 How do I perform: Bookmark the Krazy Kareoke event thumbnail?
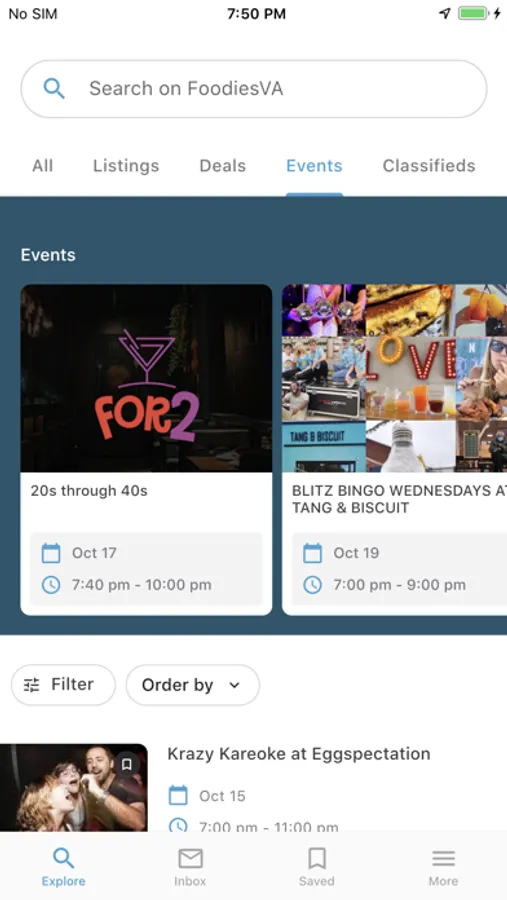(127, 765)
